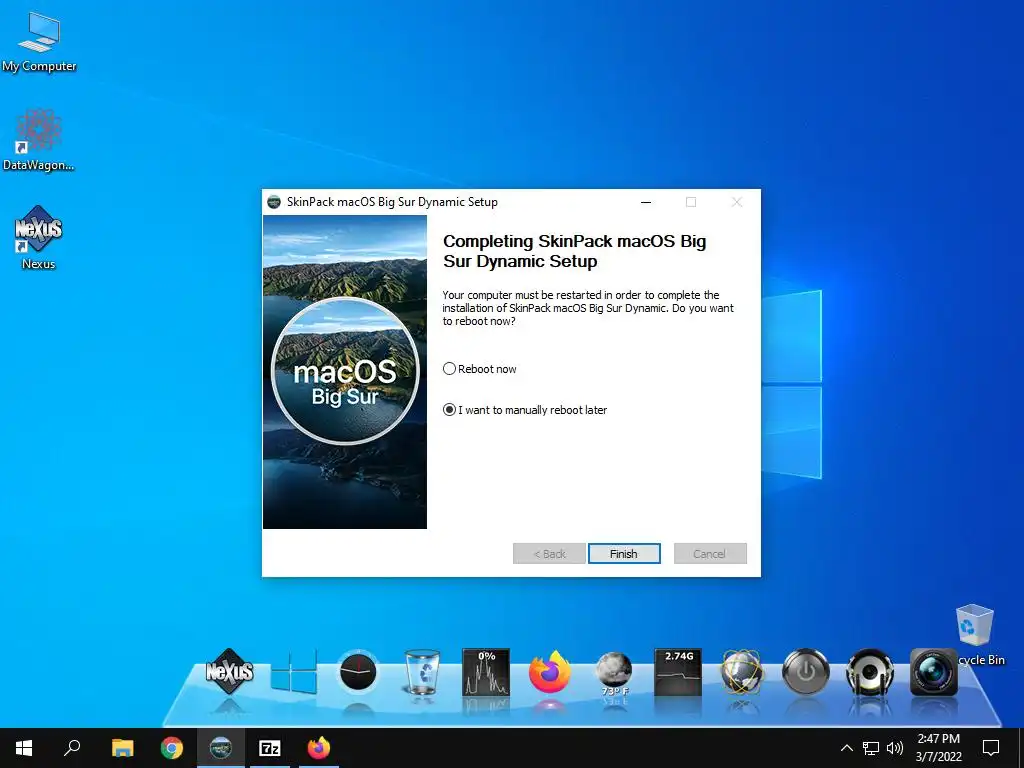This screenshot has width=1024, height=768.
Task: Click the CPU usage meter in dock
Action: point(486,672)
